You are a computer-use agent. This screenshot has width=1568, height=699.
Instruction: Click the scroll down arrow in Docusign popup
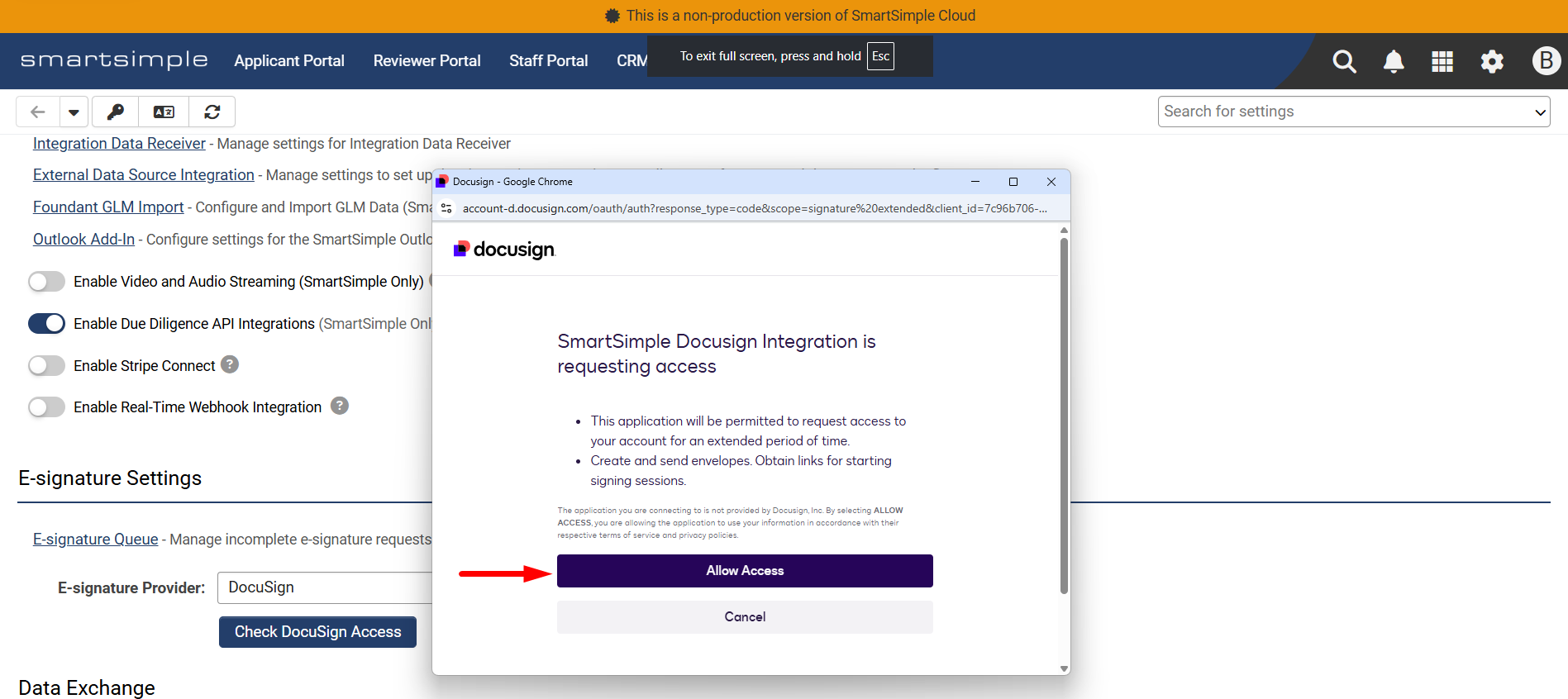click(1064, 668)
